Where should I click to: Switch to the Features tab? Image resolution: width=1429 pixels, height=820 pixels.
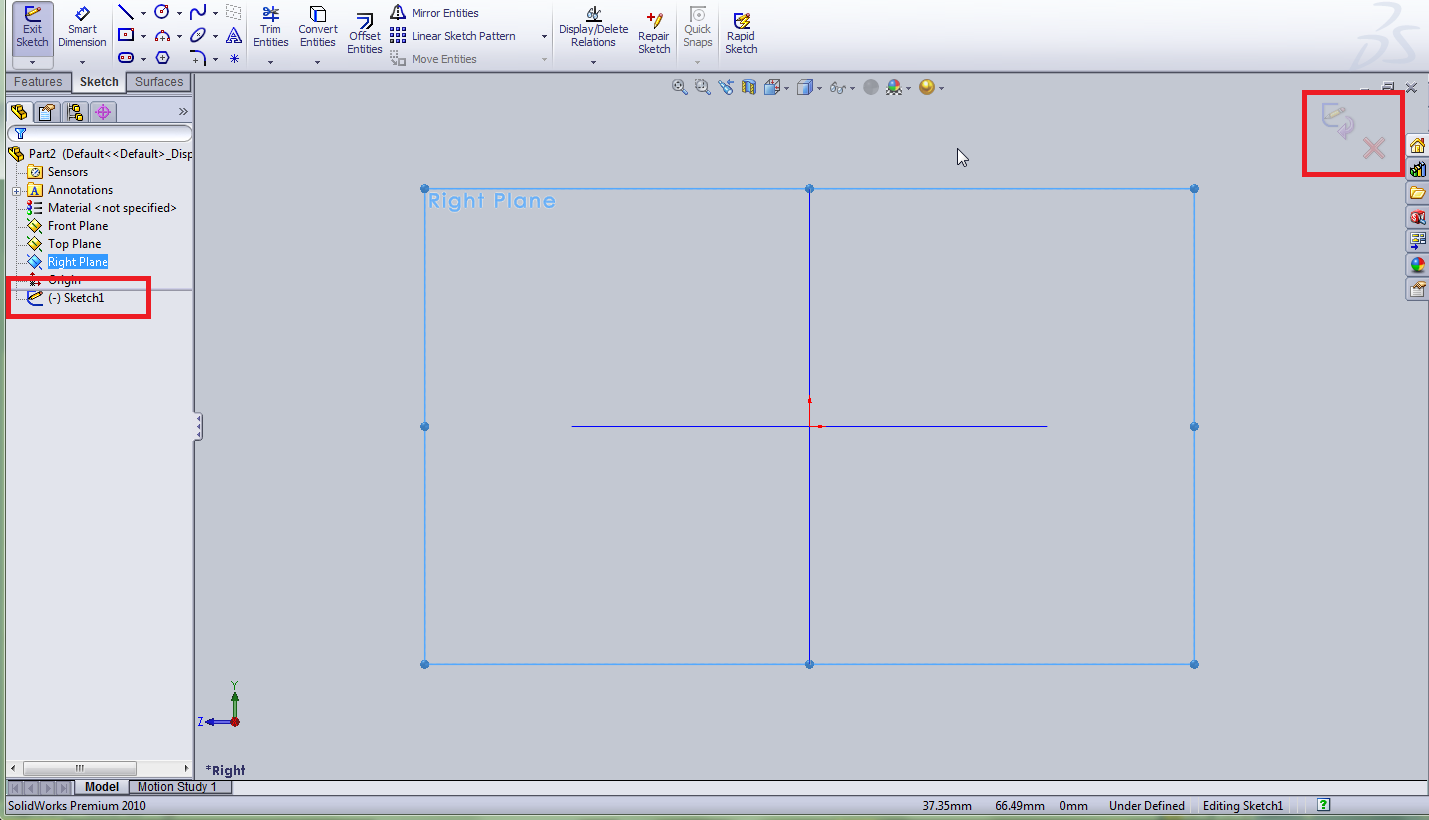[x=38, y=81]
